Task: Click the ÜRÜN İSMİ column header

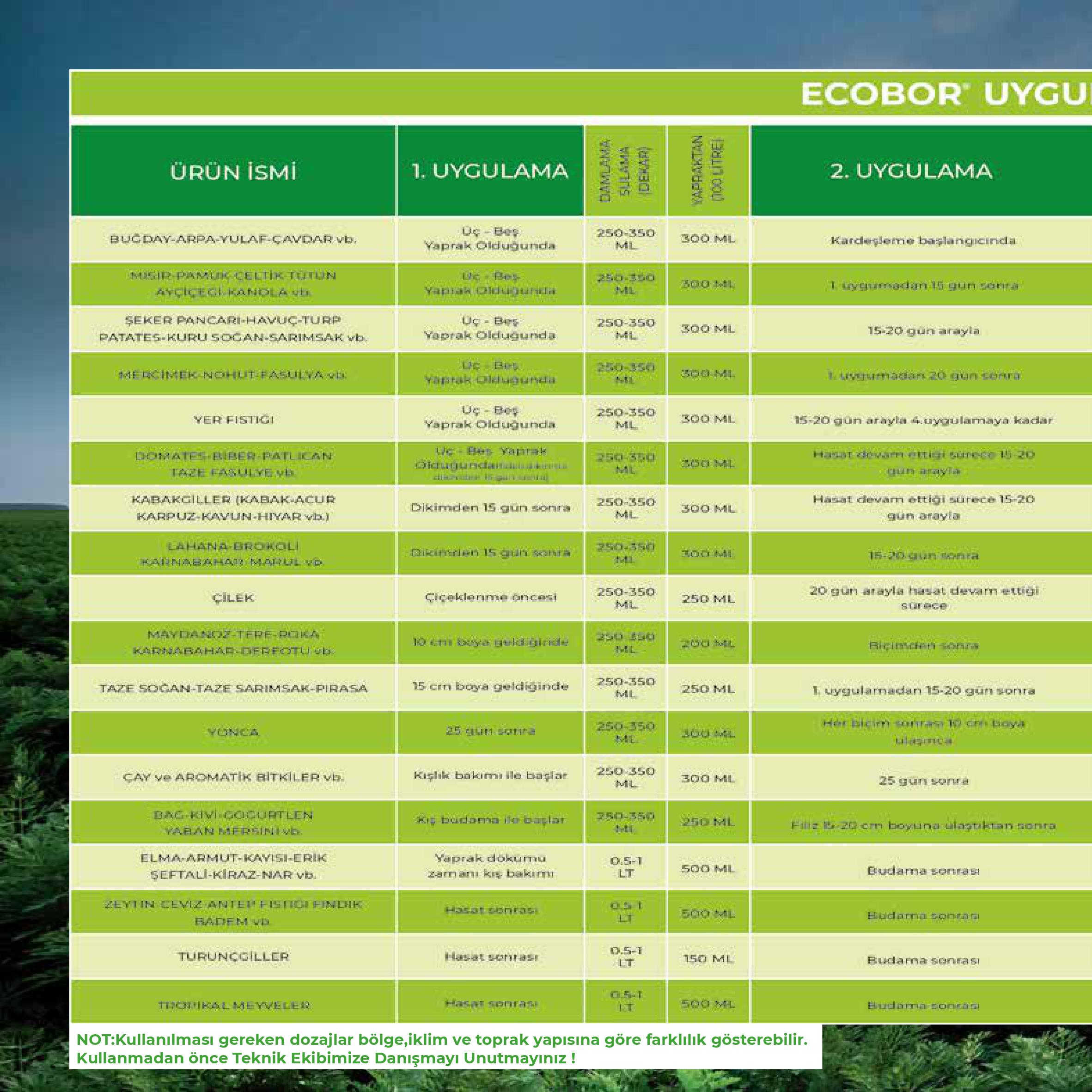Action: pos(233,172)
